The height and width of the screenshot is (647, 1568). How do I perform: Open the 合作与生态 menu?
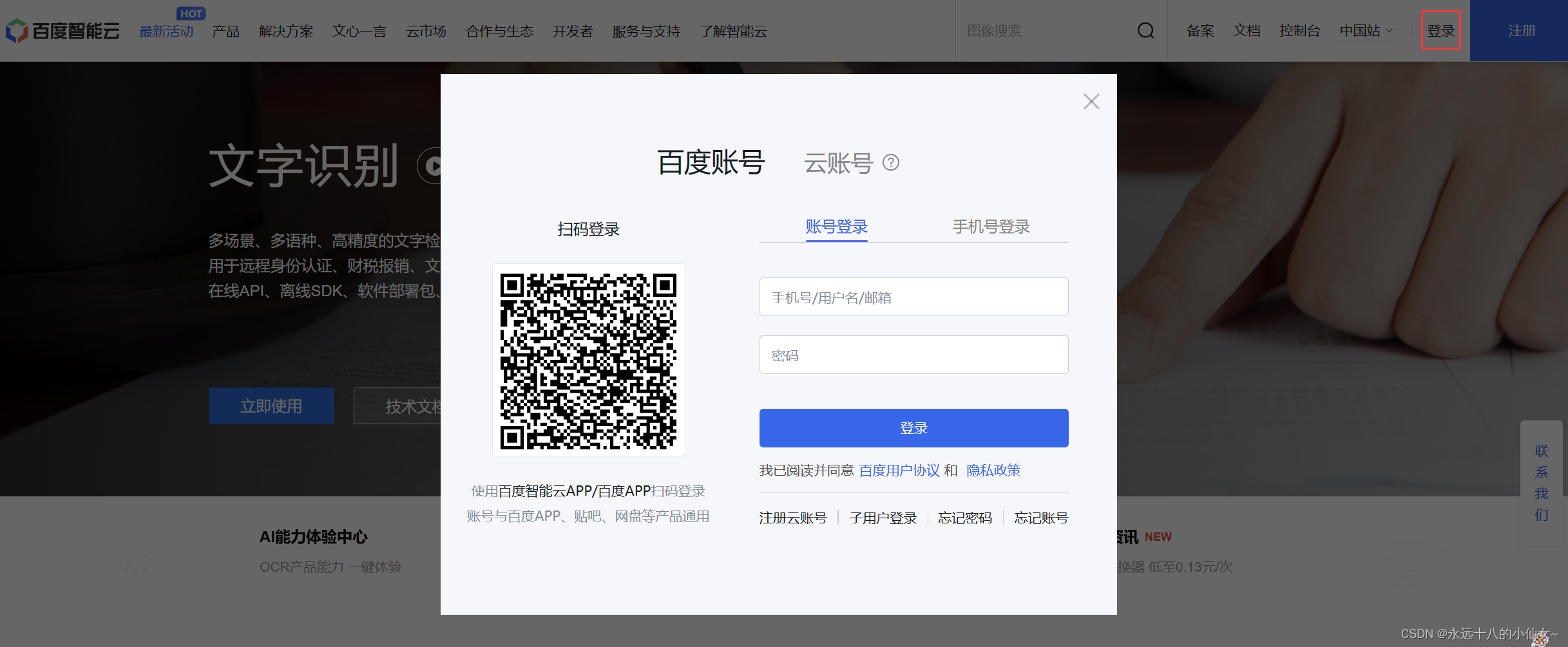tap(499, 31)
